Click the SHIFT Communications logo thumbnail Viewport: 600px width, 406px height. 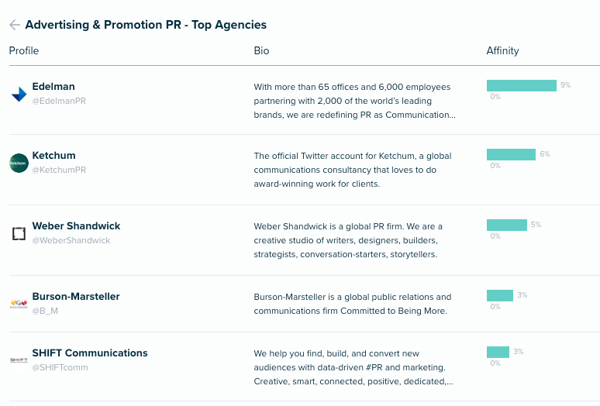19,360
